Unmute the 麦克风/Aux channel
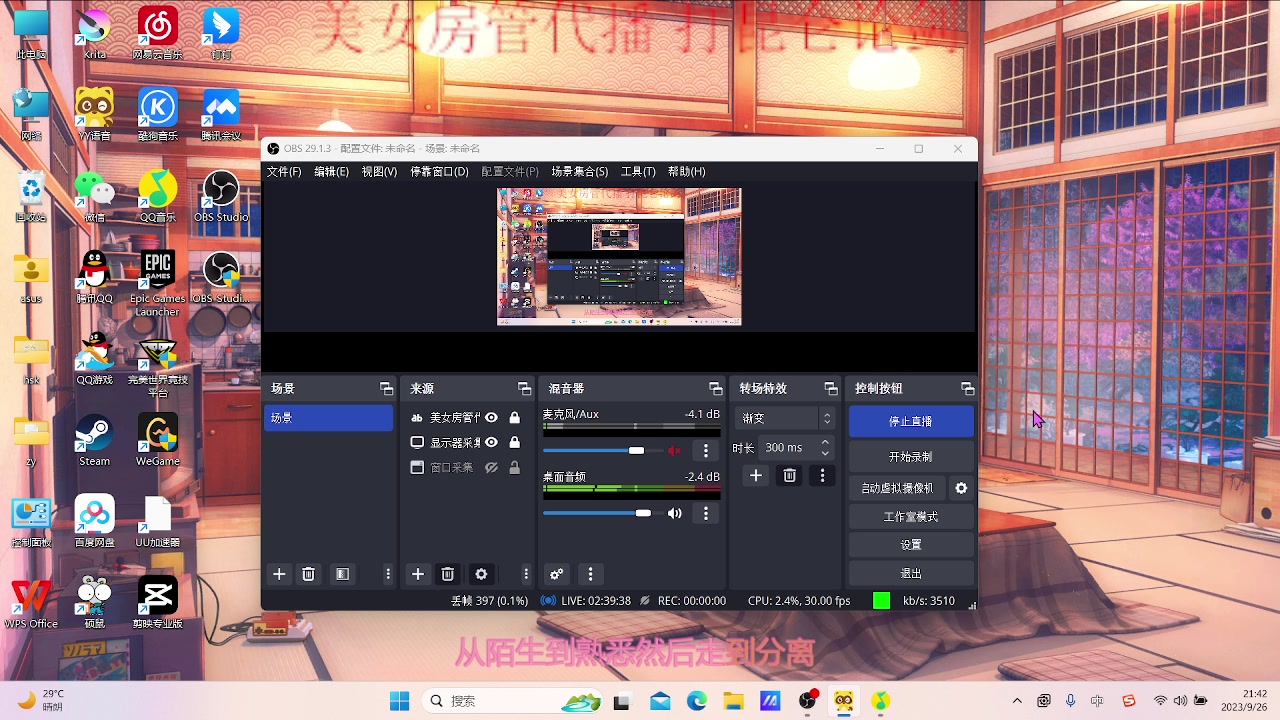 pos(675,451)
